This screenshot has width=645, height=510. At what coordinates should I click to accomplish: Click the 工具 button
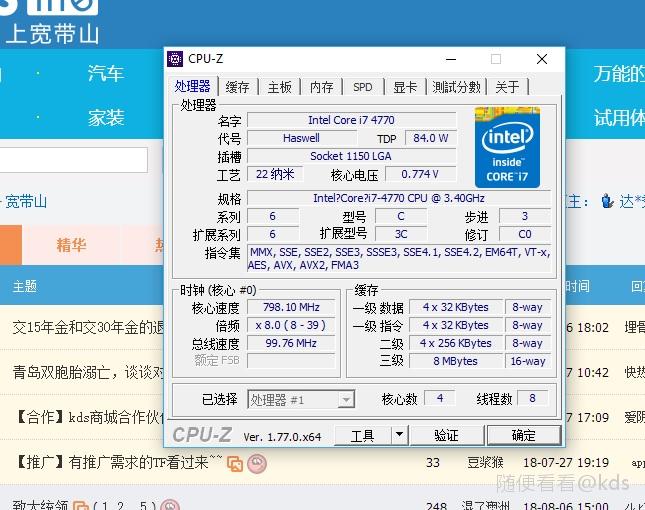[362, 436]
